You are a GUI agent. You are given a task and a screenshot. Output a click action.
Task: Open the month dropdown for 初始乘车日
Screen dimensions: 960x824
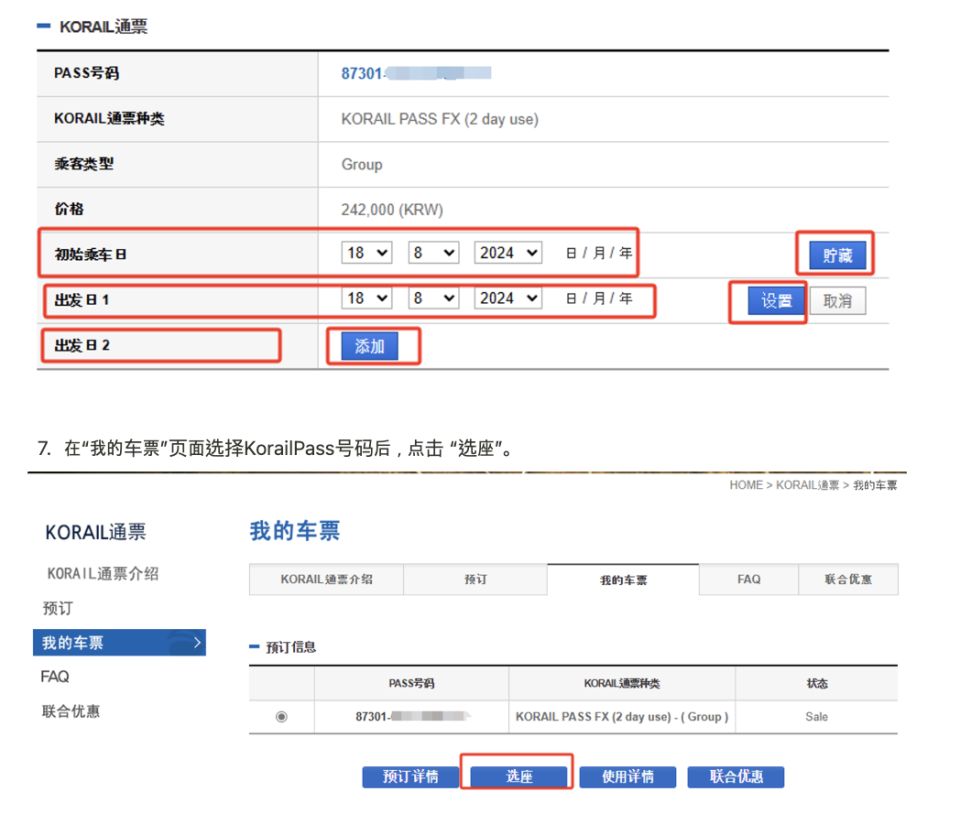click(433, 253)
